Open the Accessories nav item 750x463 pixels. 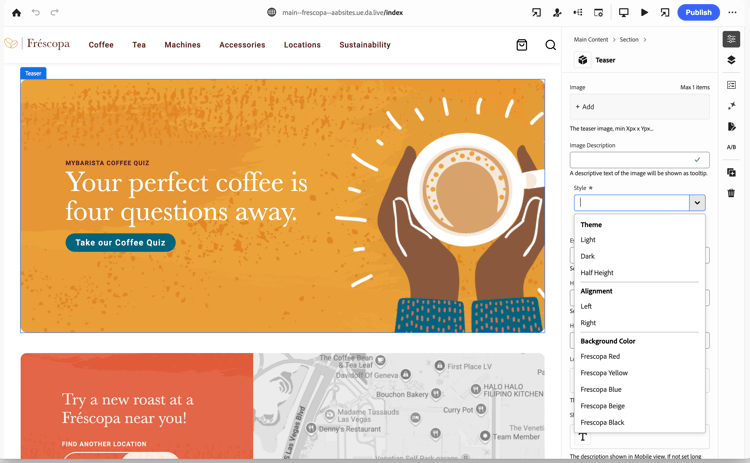coord(242,45)
